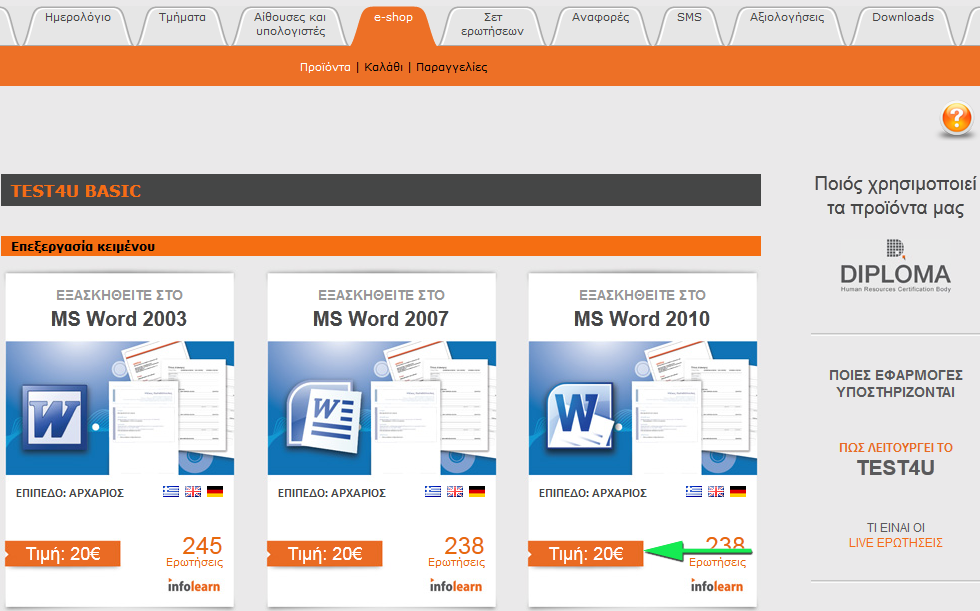The width and height of the screenshot is (980, 611).
Task: Go to Καλάθι shopping cart link
Action: [383, 67]
